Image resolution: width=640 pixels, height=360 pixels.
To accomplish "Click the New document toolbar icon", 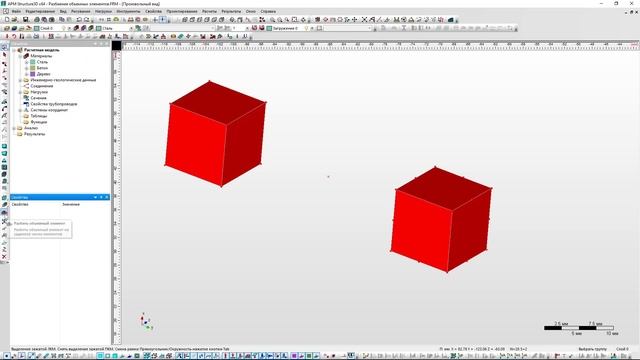I will (x=7, y=20).
